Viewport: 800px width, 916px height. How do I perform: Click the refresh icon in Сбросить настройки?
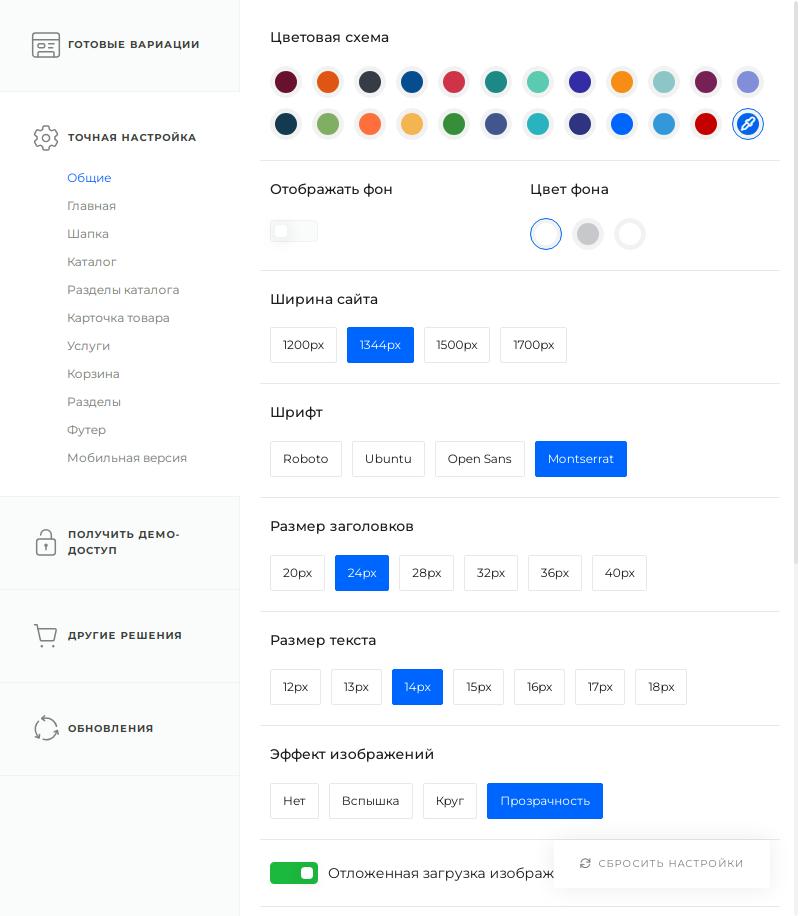(586, 863)
